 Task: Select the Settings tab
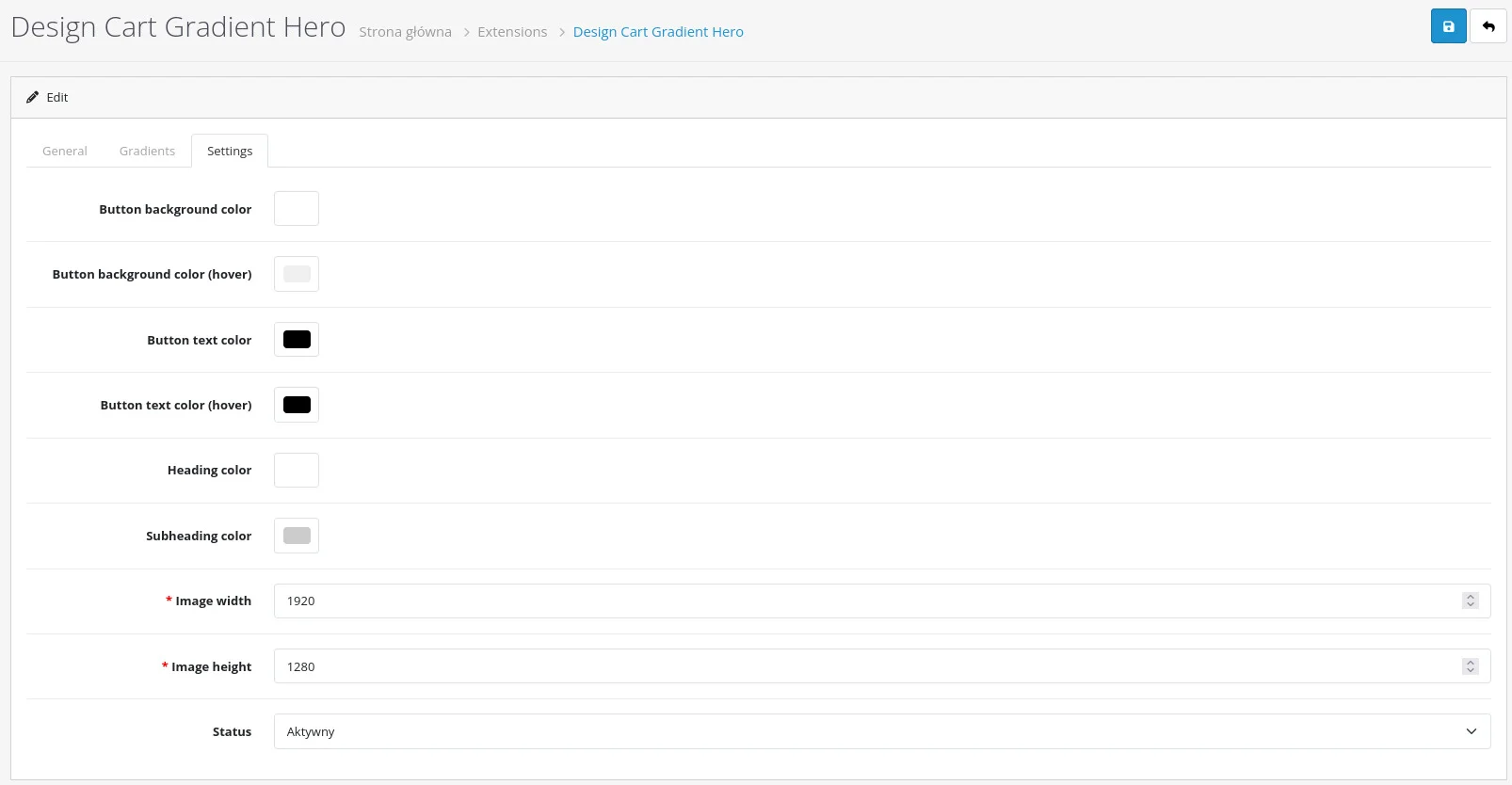pos(230,151)
